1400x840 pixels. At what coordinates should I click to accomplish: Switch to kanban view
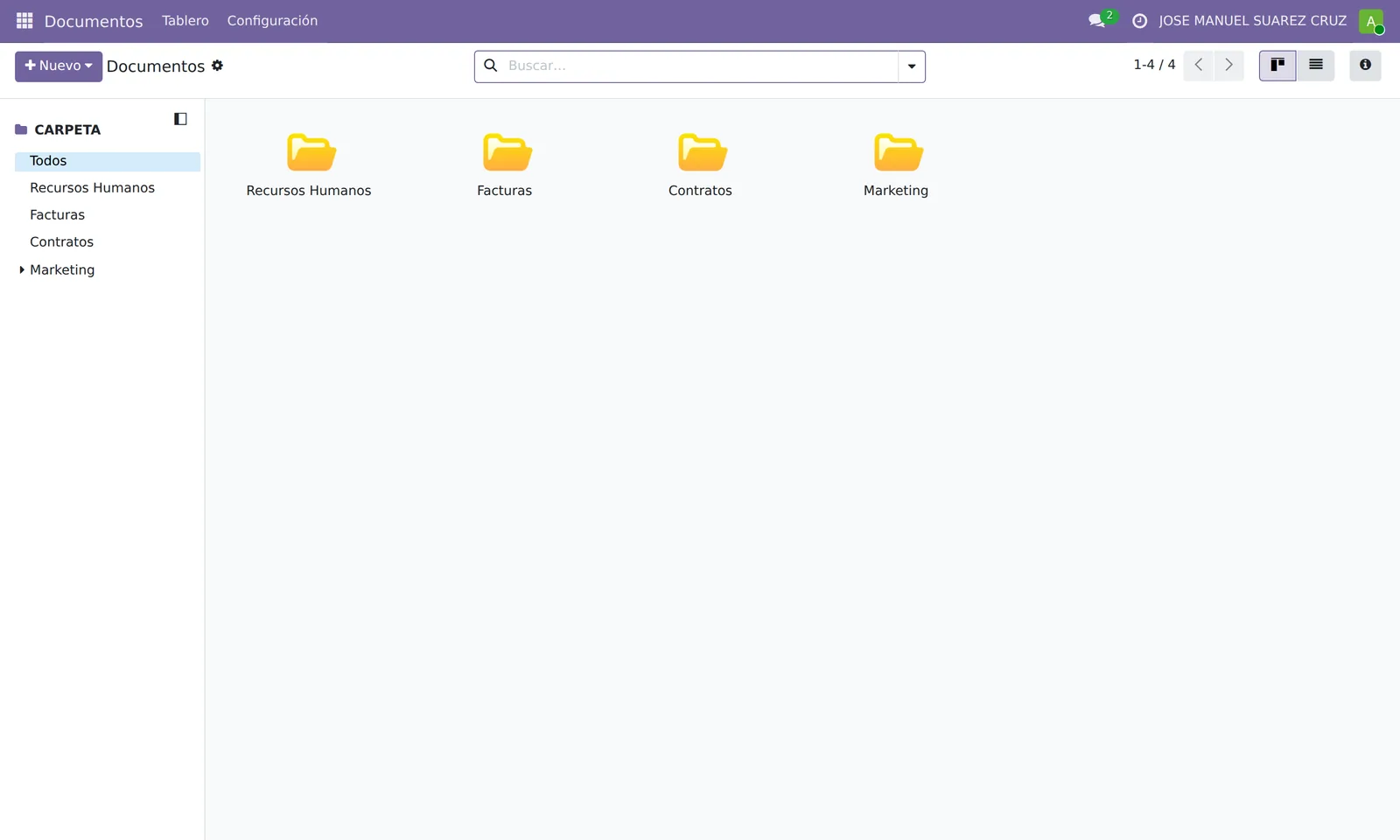click(1277, 66)
